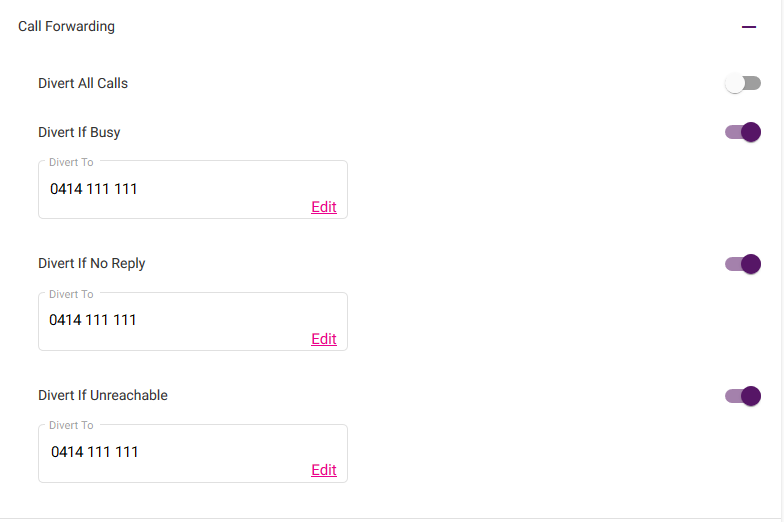Click the Divert If Unreachable label
Screen dimensions: 784x522
tap(103, 396)
